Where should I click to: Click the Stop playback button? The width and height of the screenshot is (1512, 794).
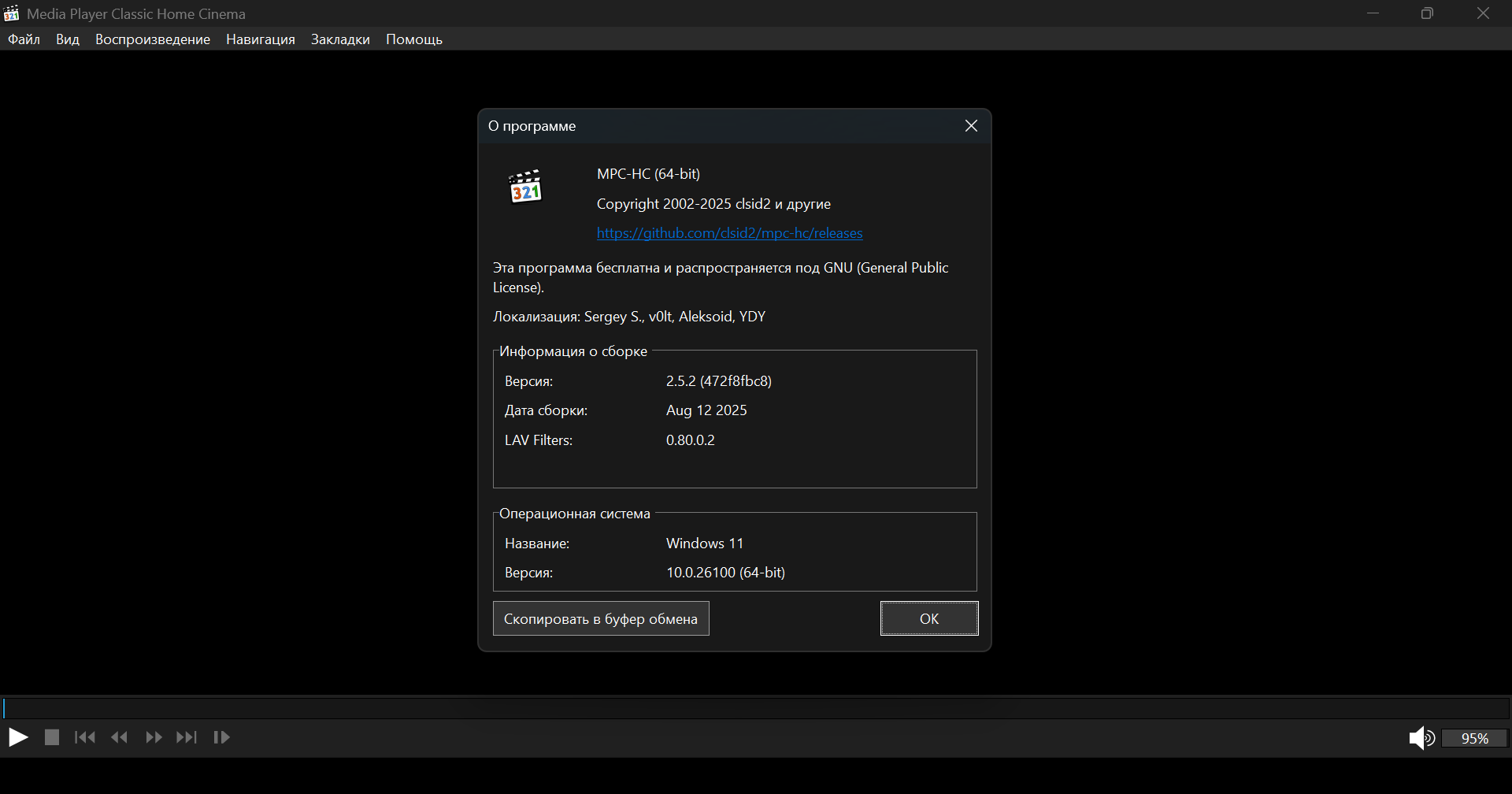click(52, 737)
